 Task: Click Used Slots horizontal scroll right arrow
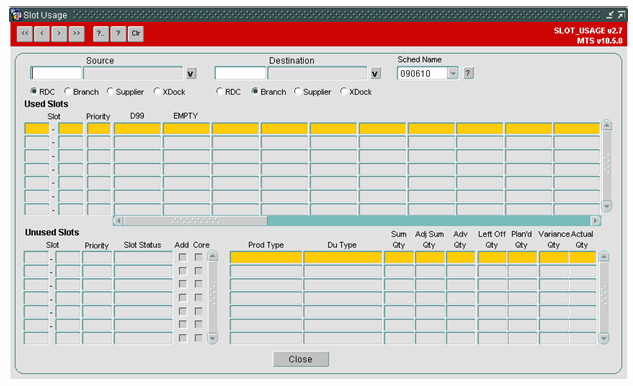[x=595, y=220]
